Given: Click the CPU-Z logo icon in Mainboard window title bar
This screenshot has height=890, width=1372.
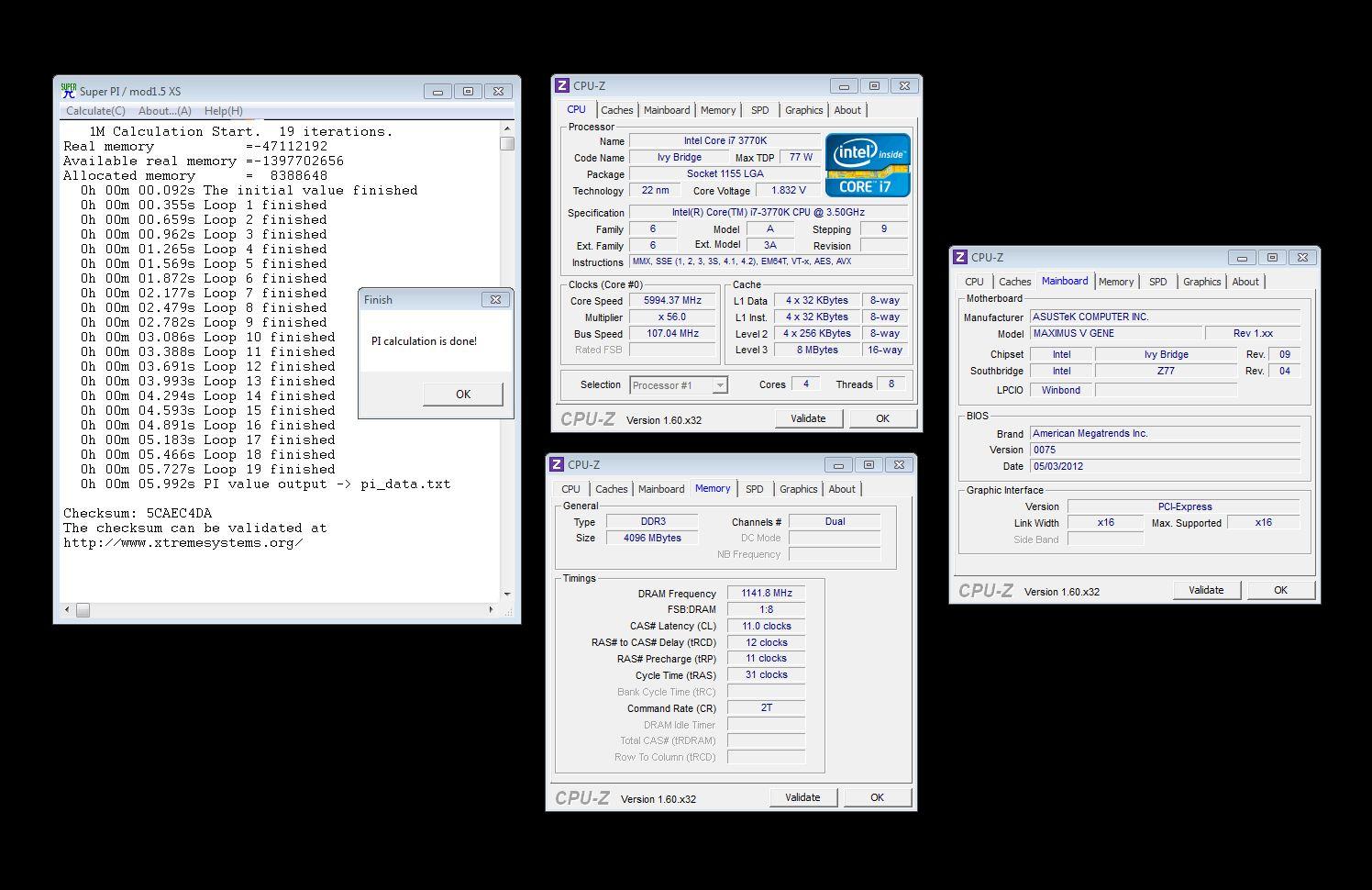Looking at the screenshot, I should 960,257.
